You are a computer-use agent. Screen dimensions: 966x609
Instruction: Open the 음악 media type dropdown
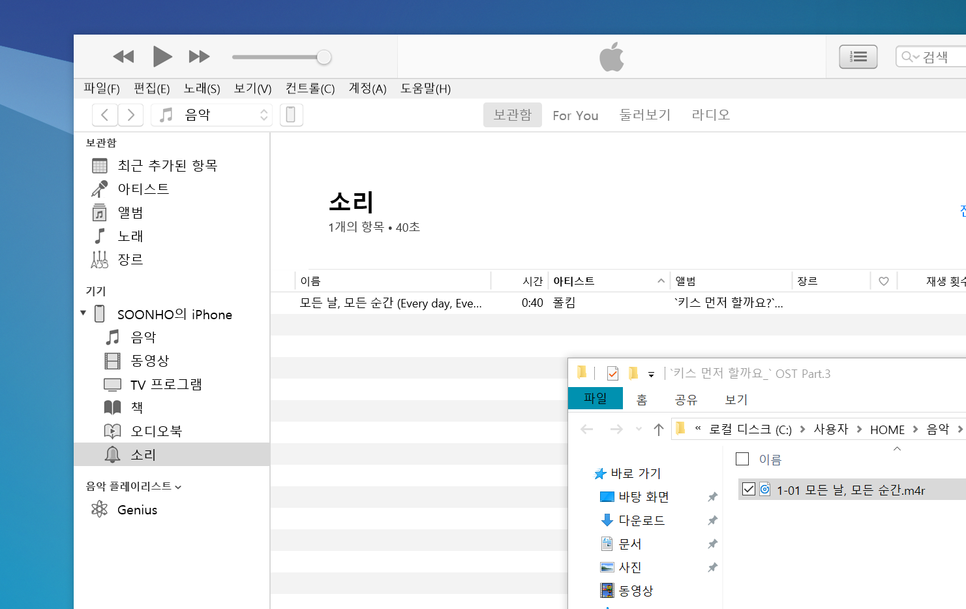212,115
